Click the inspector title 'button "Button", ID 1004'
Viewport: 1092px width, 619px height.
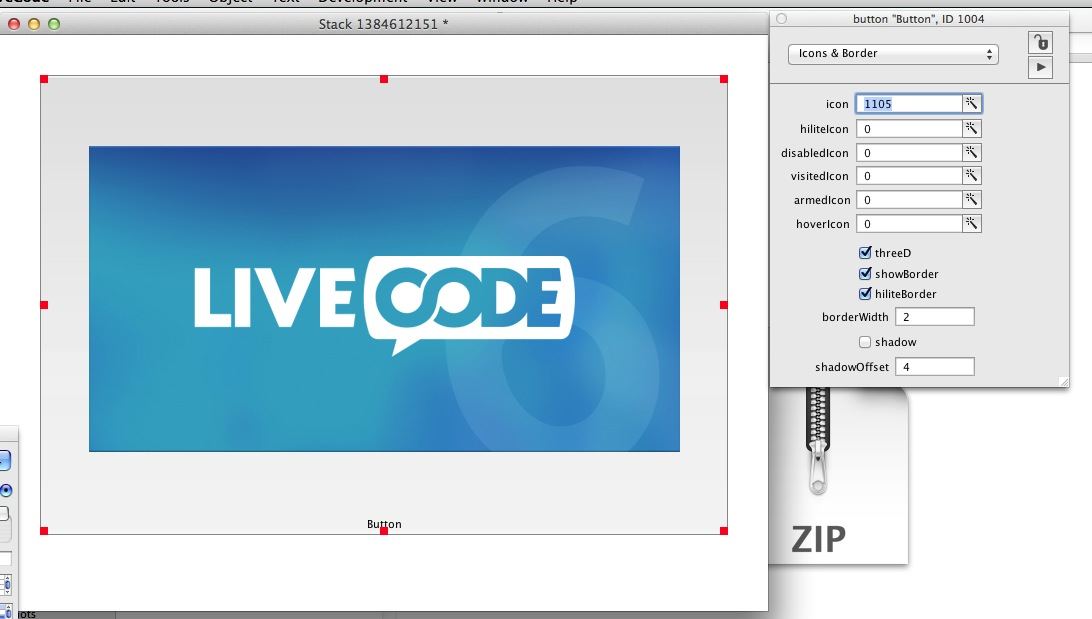(x=919, y=19)
